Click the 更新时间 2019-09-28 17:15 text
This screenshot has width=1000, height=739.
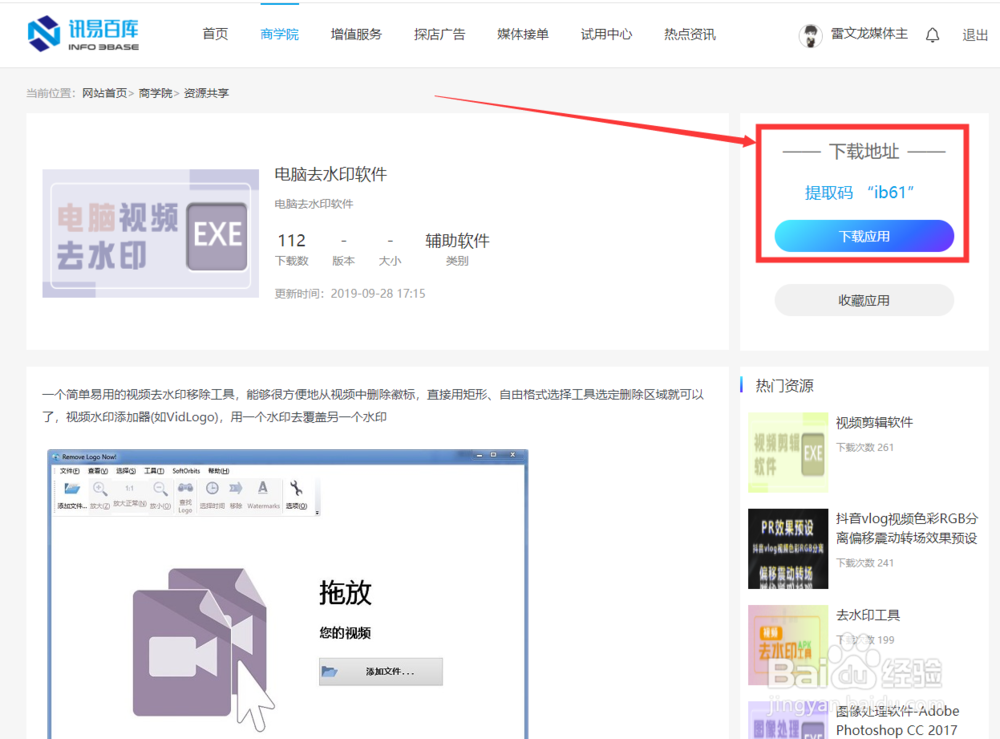349,293
